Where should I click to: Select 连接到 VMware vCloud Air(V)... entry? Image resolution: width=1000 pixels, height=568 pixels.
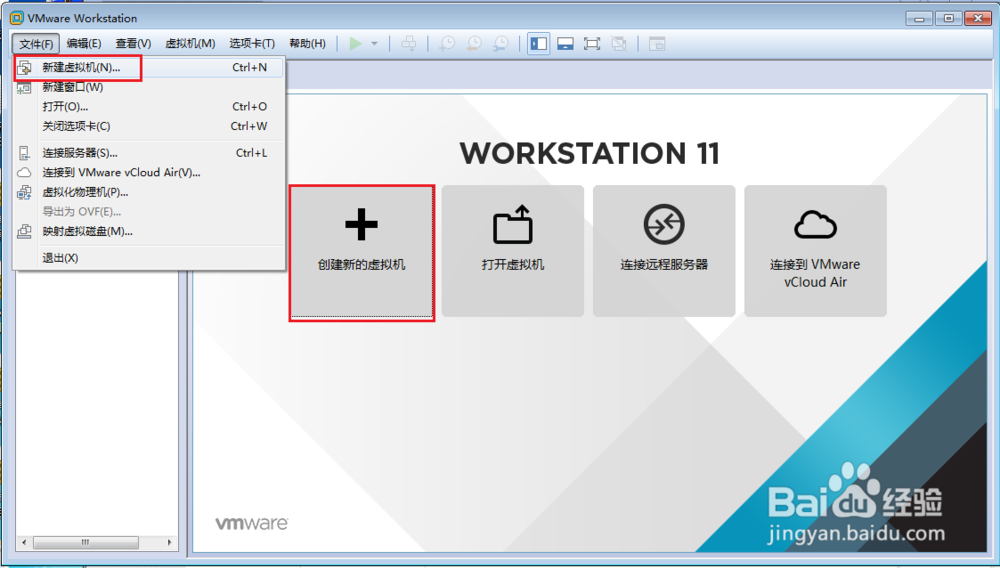click(x=149, y=173)
